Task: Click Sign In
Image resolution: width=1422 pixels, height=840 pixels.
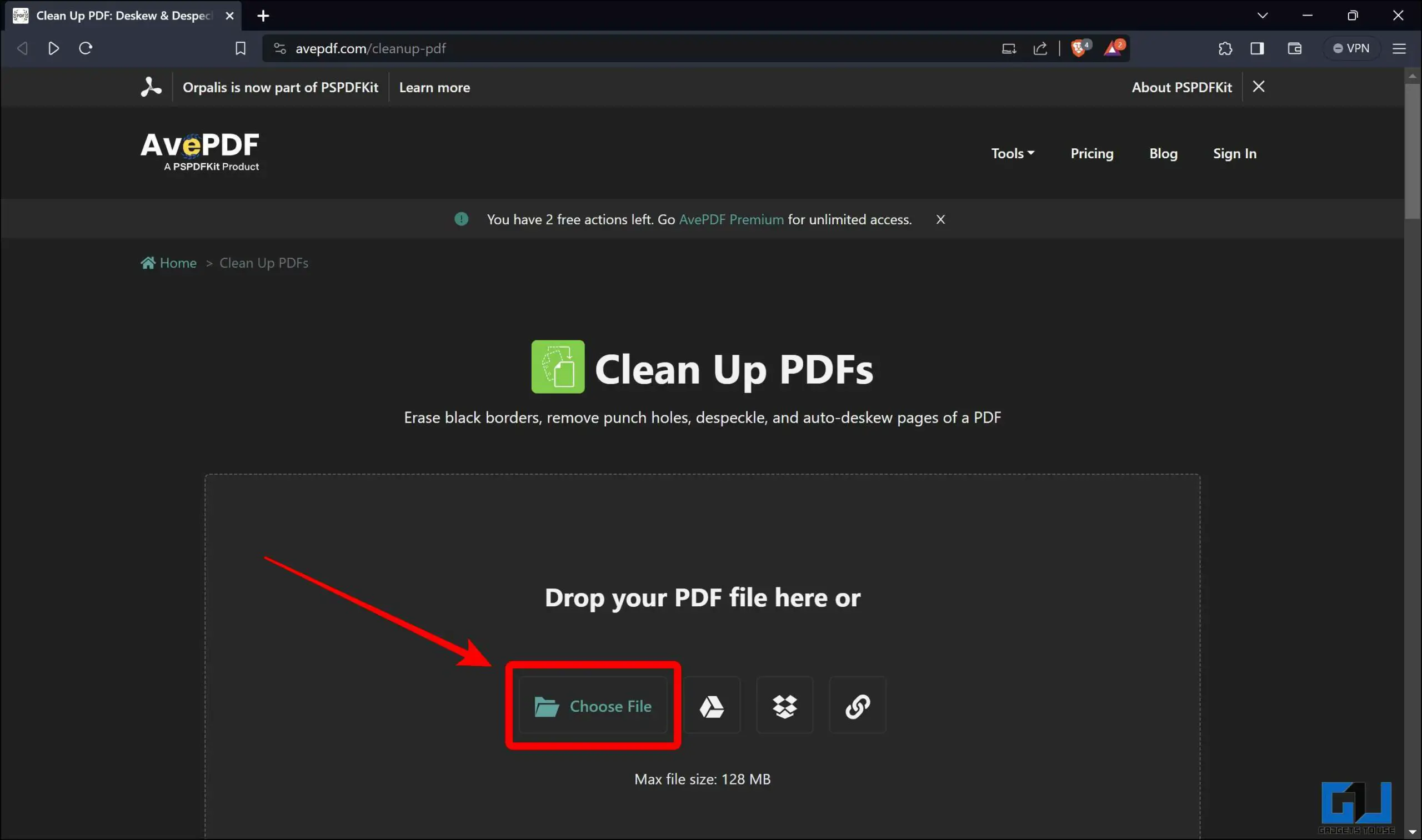Action: tap(1235, 153)
